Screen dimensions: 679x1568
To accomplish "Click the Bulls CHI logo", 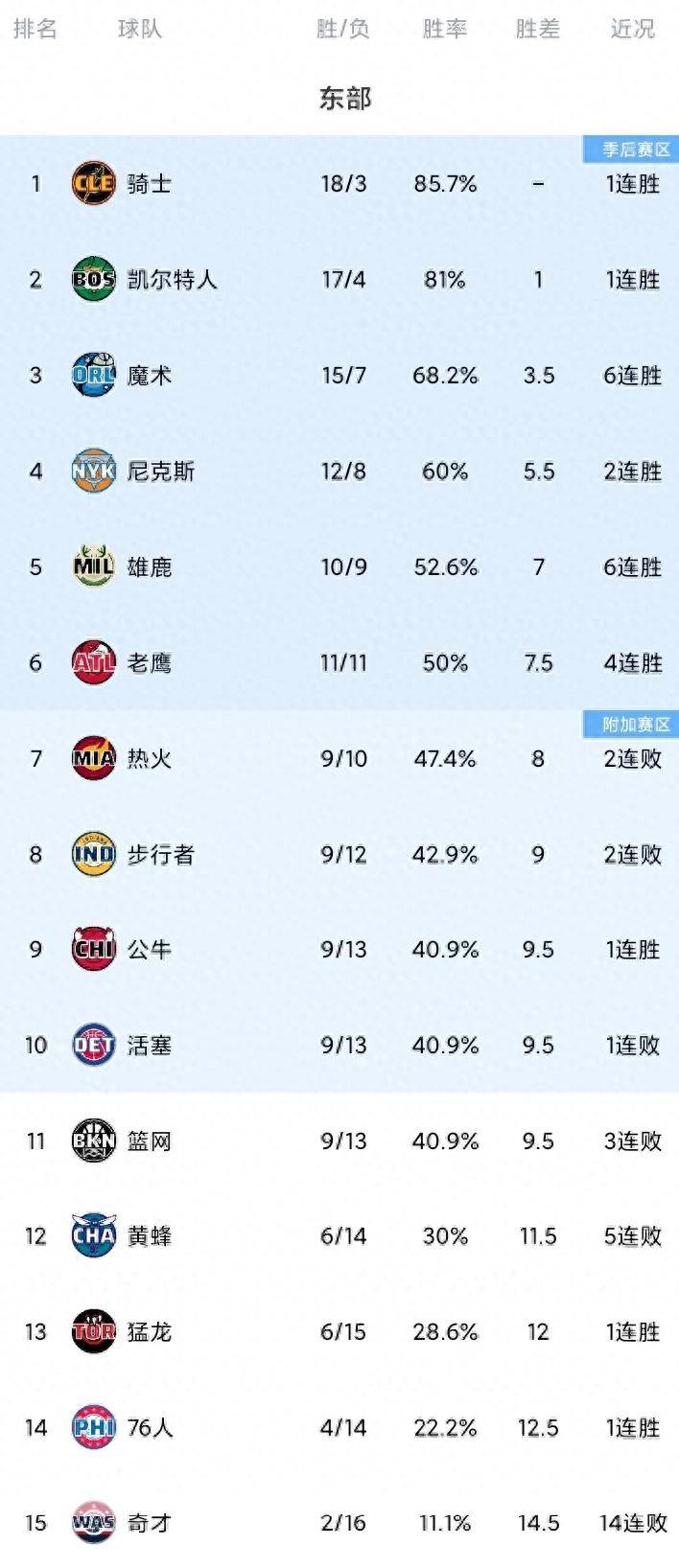I will [x=91, y=948].
